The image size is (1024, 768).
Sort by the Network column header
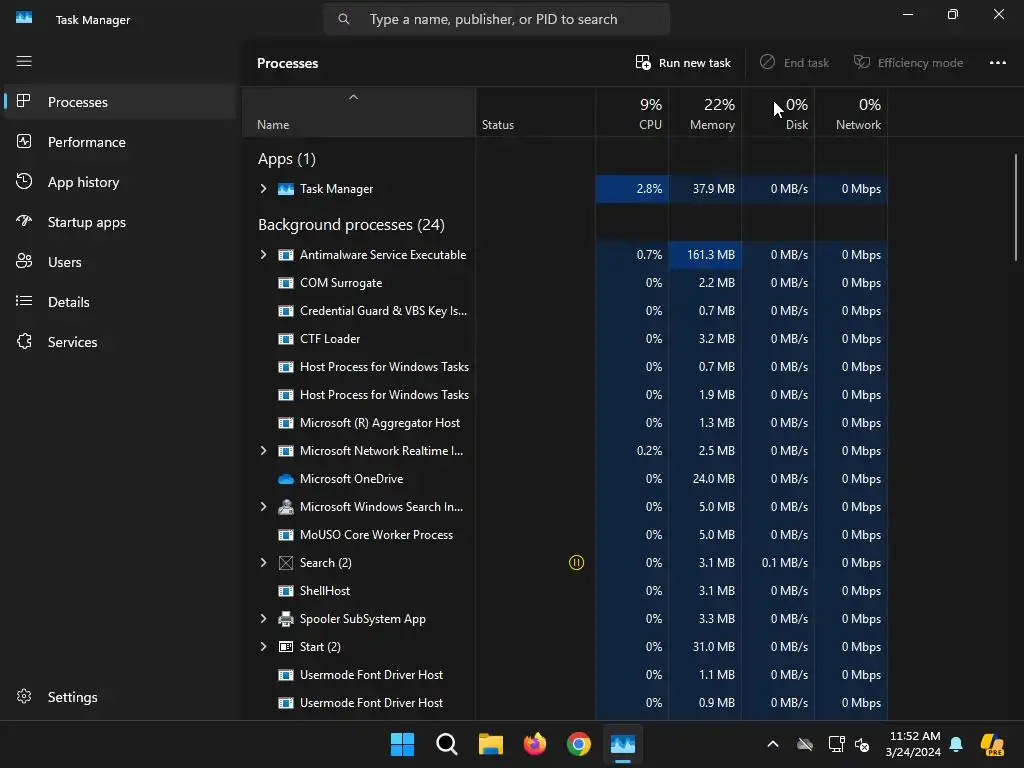(851, 113)
